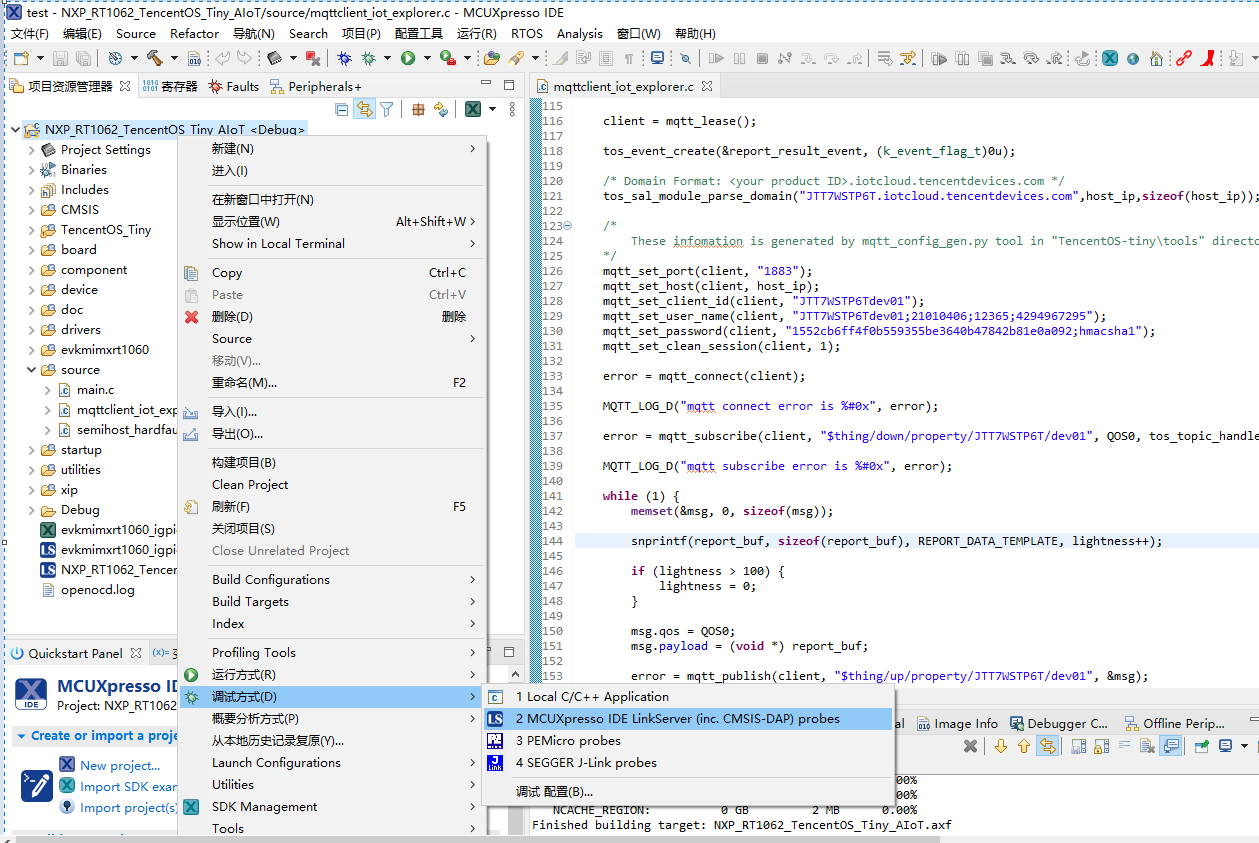Expand the CMSIS folder node
The height and width of the screenshot is (843, 1259).
[32, 210]
